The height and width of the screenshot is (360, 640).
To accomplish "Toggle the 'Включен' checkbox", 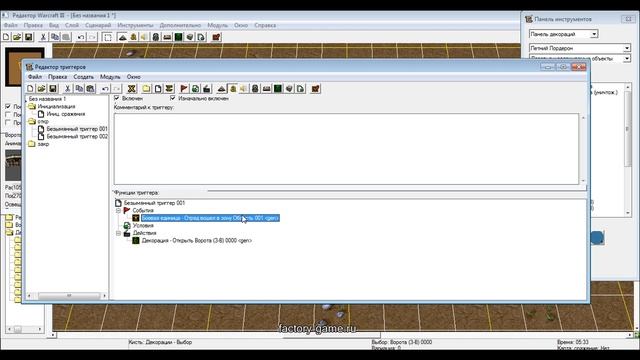I will 117,98.
